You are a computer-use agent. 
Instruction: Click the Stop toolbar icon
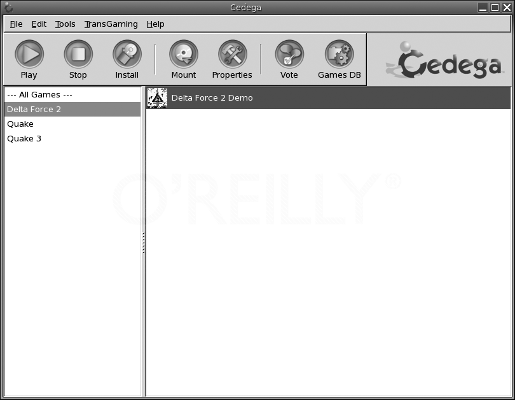78,54
